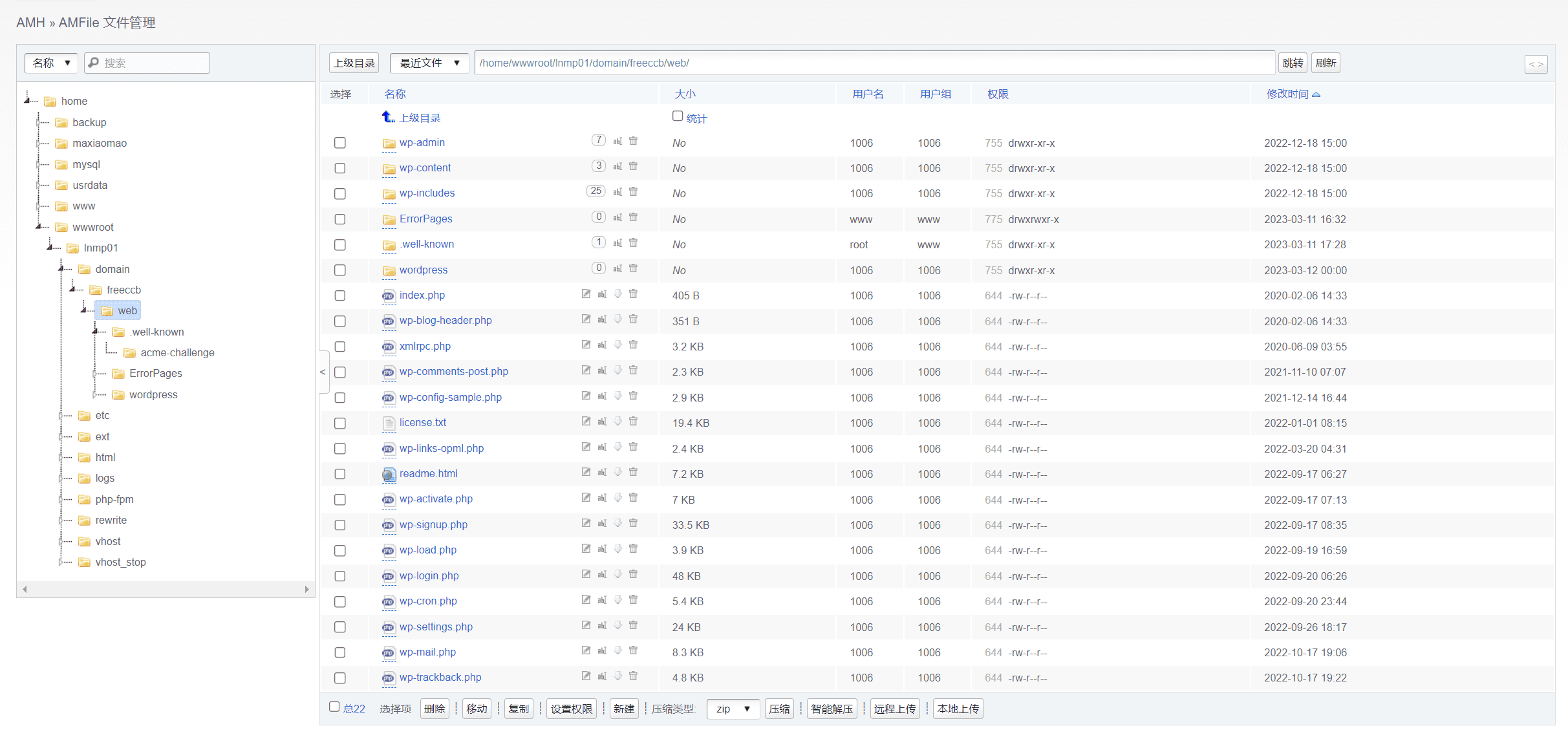Collapse the wwwroot tree node
The height and width of the screenshot is (739, 1568).
point(39,227)
